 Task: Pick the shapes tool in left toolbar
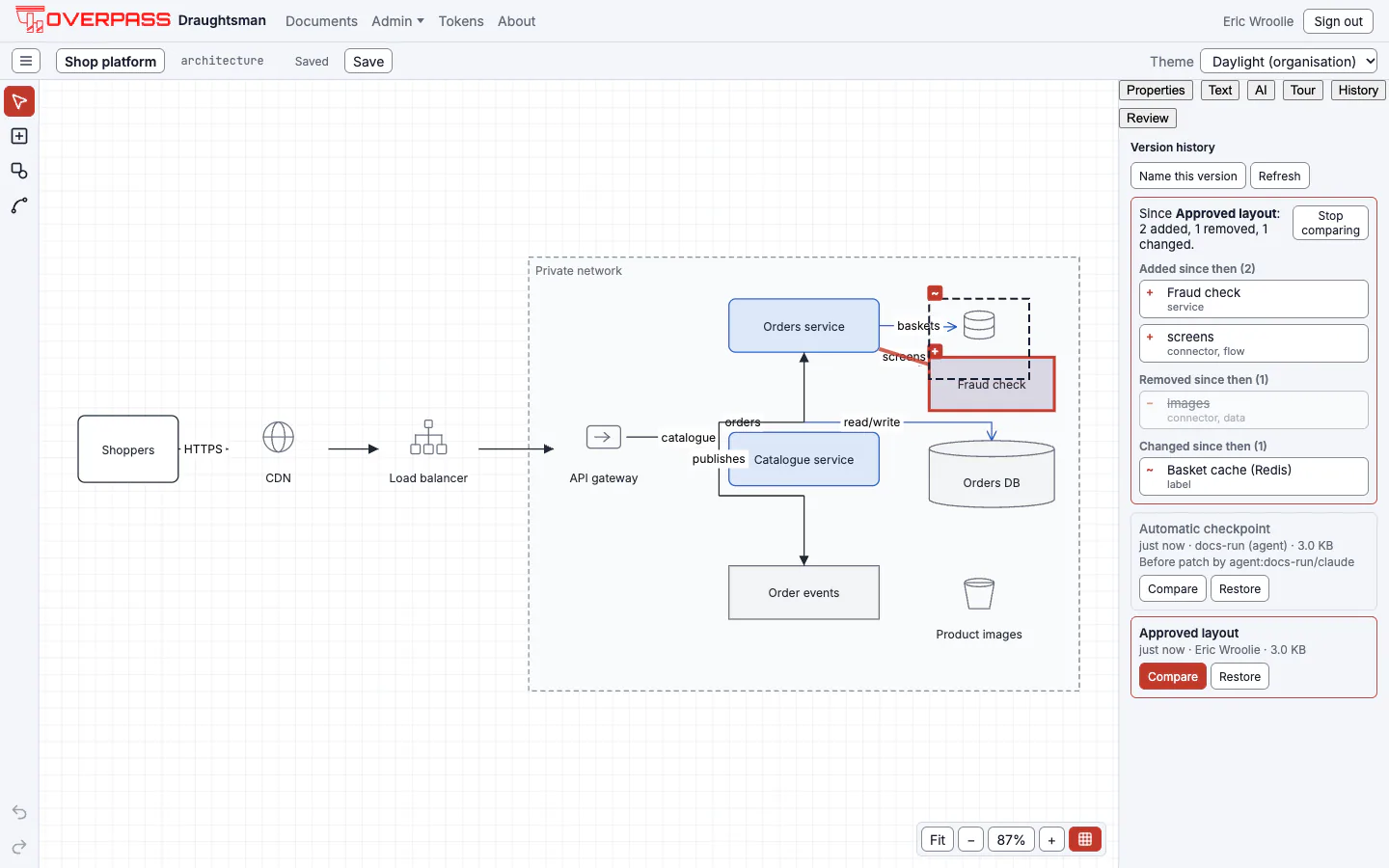19,171
